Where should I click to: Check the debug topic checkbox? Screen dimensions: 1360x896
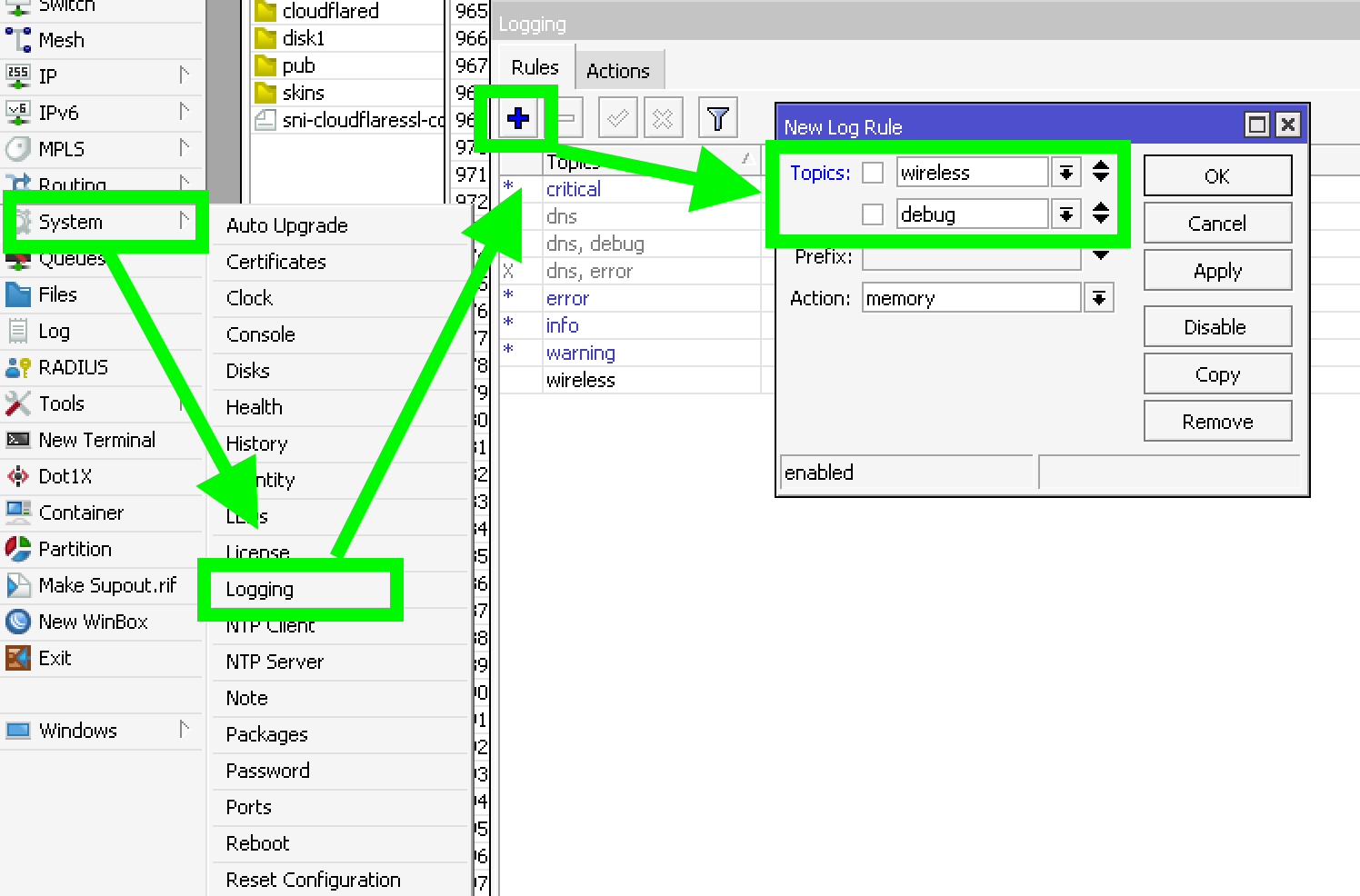click(x=872, y=214)
